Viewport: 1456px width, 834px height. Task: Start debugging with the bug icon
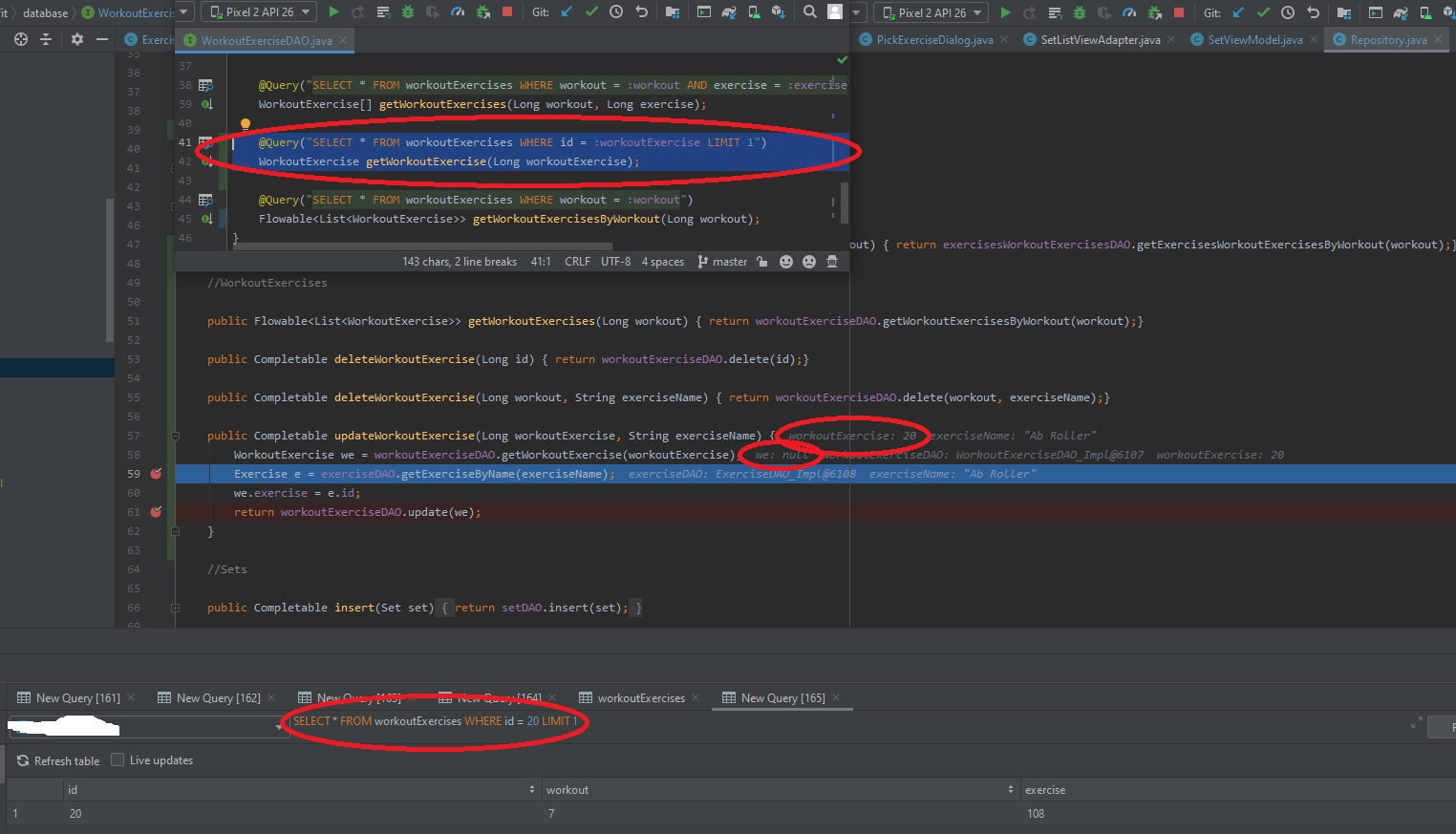407,13
